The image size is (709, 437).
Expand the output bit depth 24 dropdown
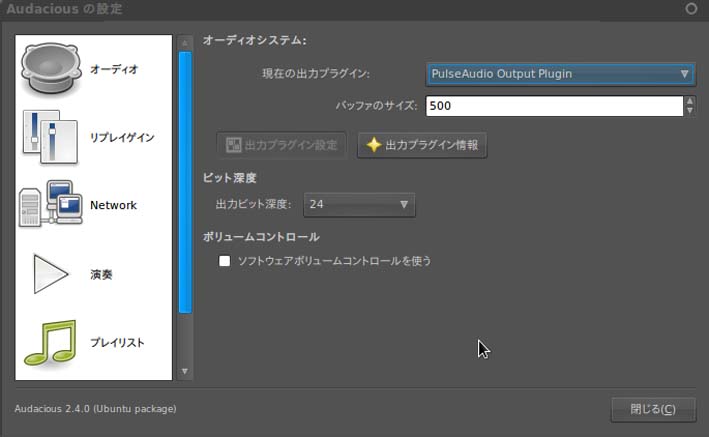pos(359,204)
